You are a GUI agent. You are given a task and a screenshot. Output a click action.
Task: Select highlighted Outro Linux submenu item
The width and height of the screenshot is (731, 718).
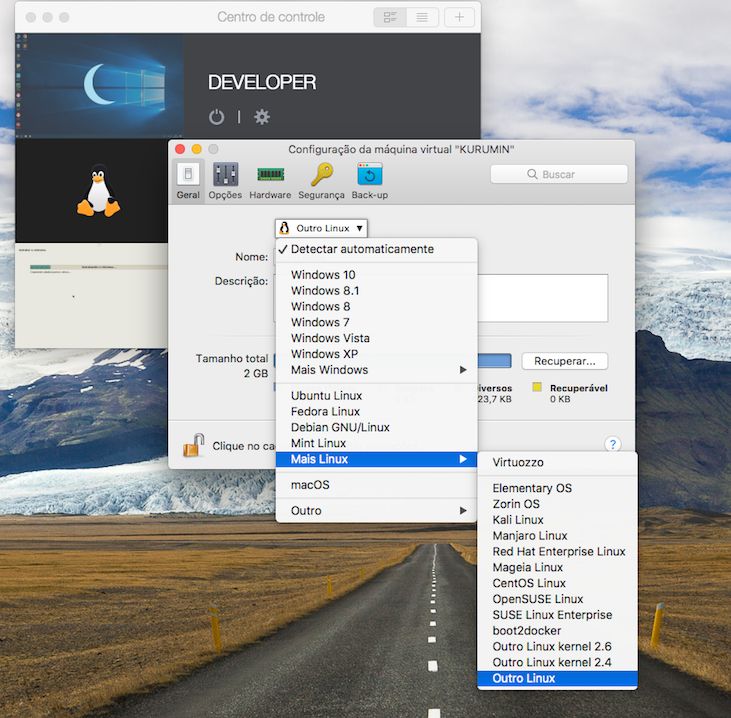(558, 678)
